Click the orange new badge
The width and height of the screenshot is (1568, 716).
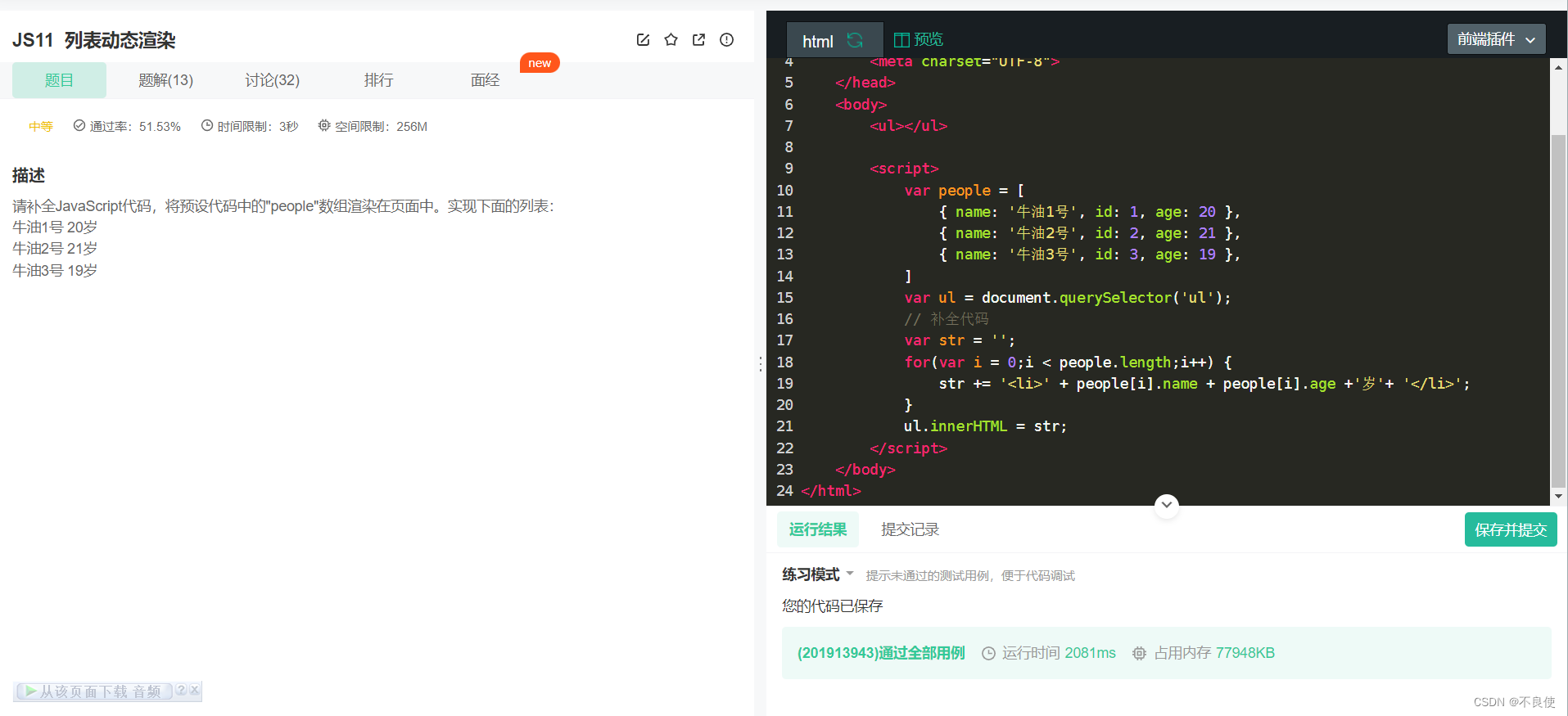click(540, 63)
